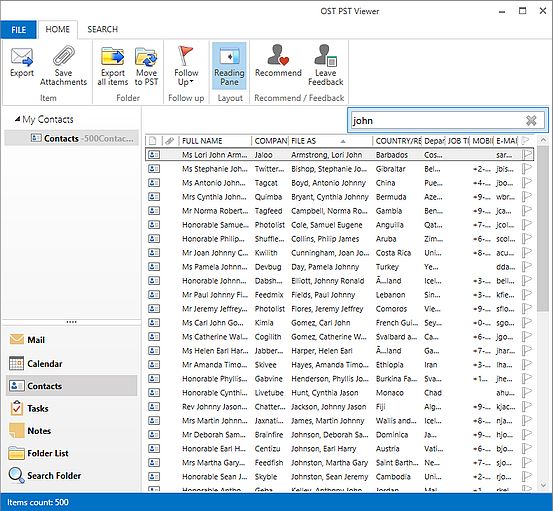Click the contact list vertical scrollbar thumb
Viewport: 553px width, 511px height.
click(543, 229)
